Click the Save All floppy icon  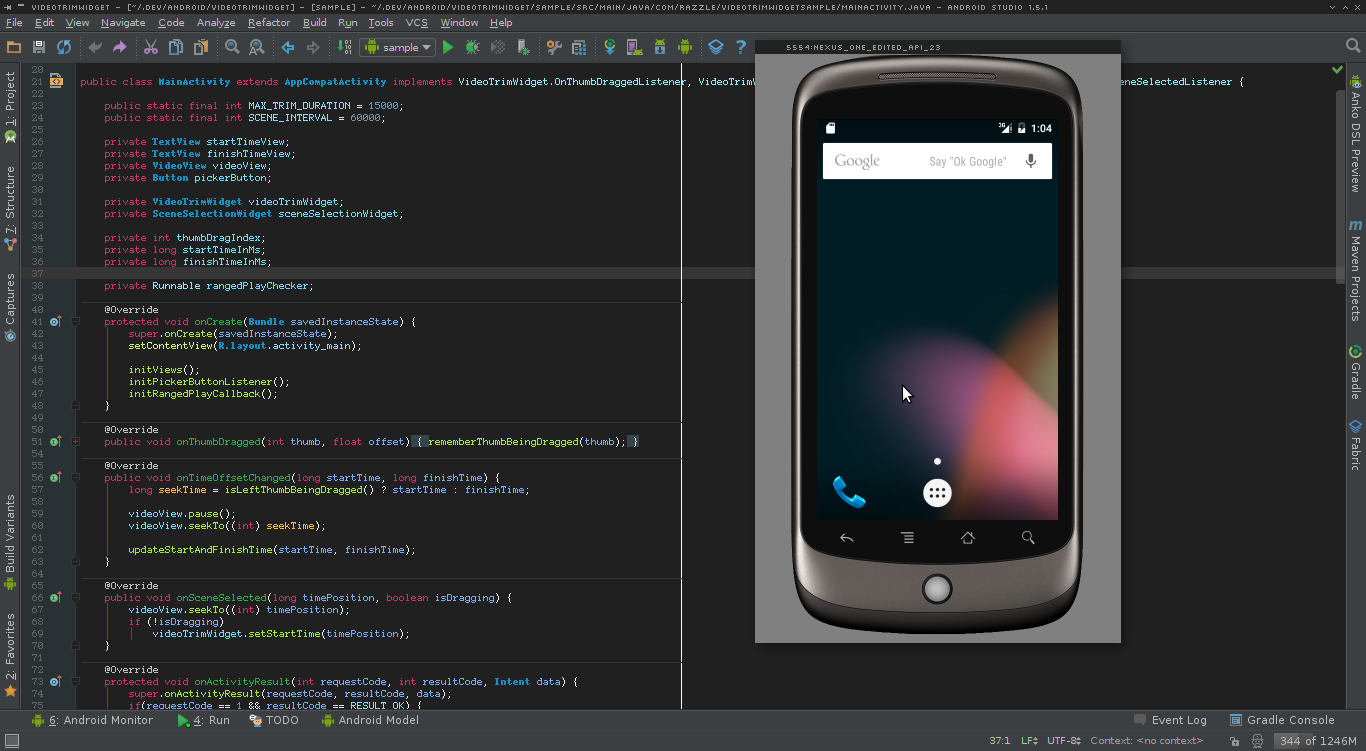pyautogui.click(x=39, y=47)
